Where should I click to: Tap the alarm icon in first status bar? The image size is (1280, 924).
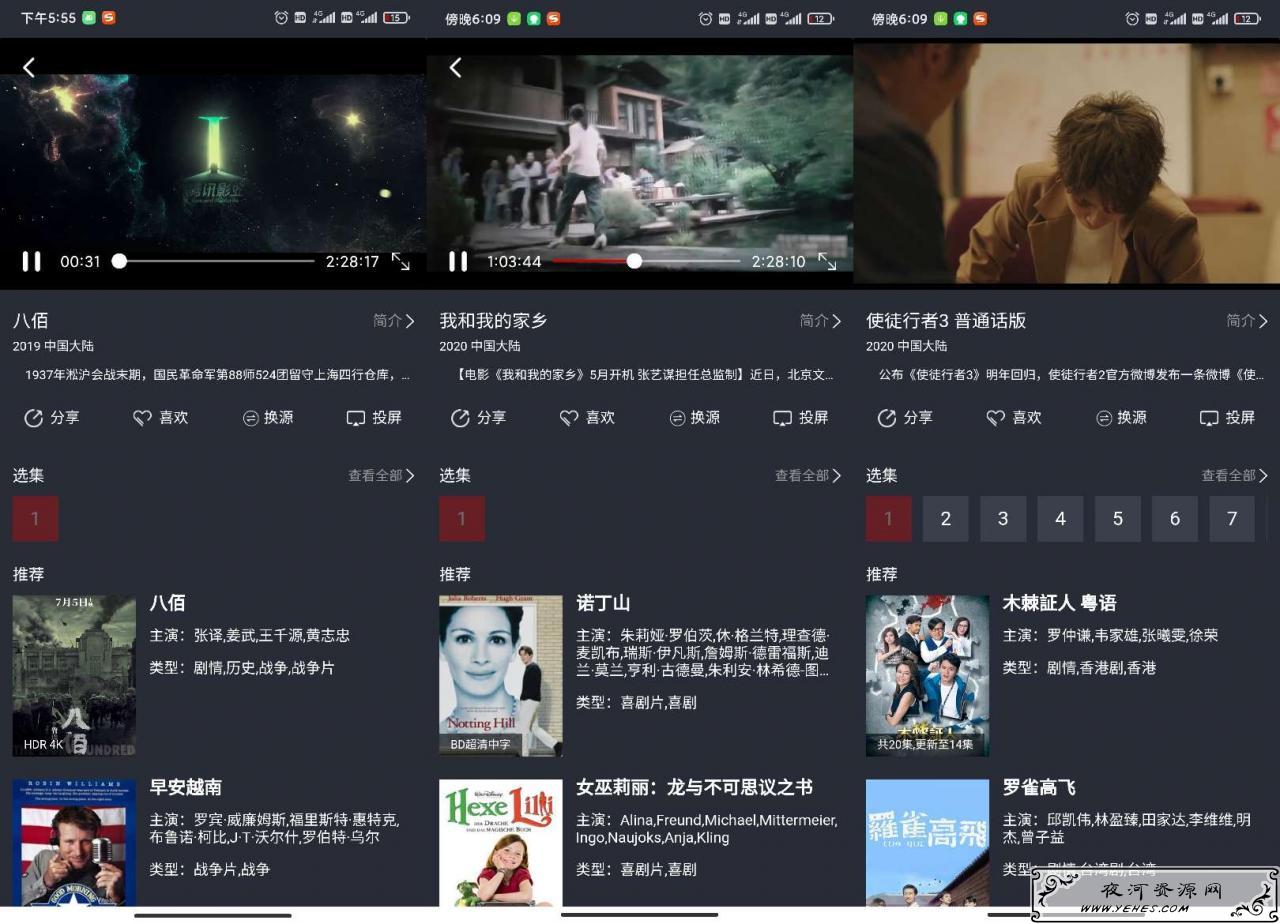pyautogui.click(x=281, y=18)
